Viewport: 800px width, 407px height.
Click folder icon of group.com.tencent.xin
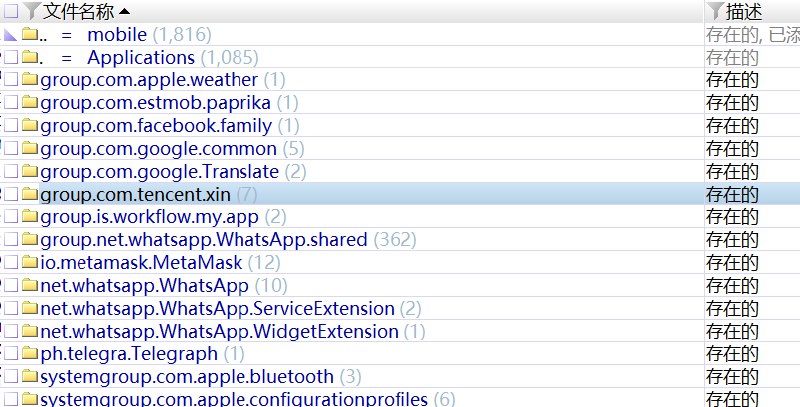pos(29,194)
